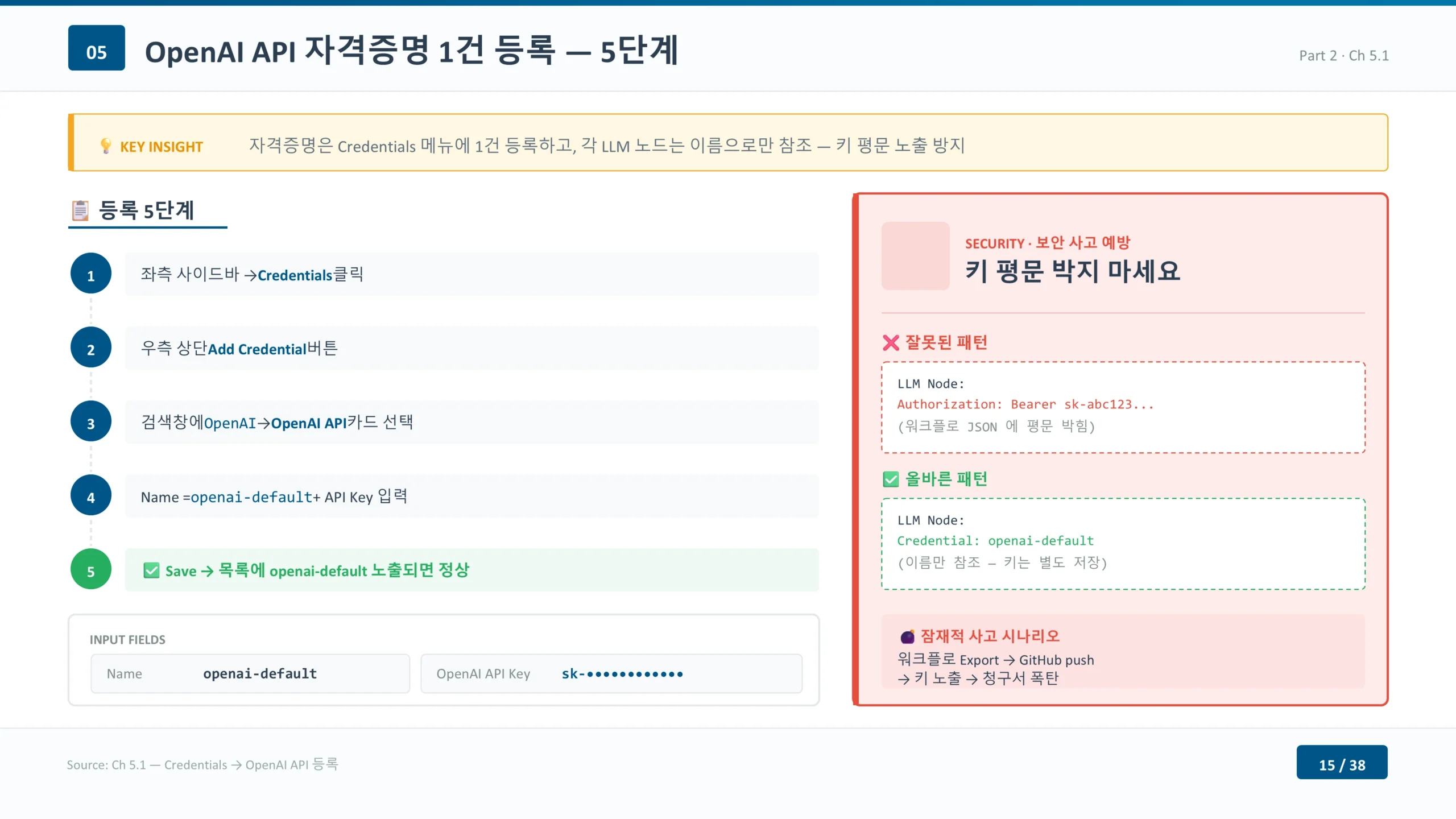This screenshot has height=819, width=1456.
Task: Click the red X icon beside 잘못된 패턴
Action: click(891, 343)
